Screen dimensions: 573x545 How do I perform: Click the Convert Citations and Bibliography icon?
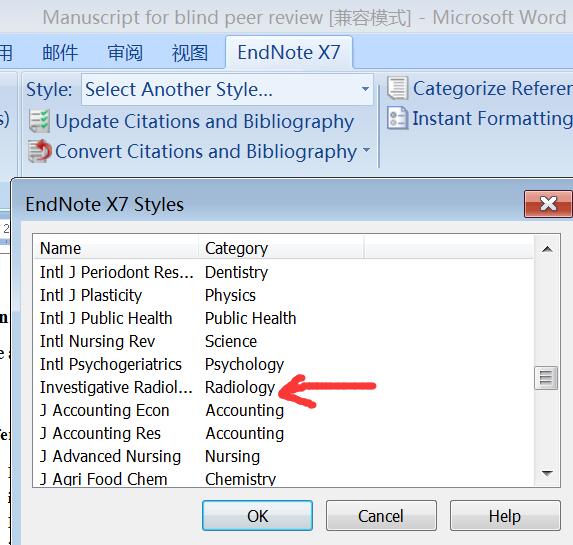(x=40, y=151)
